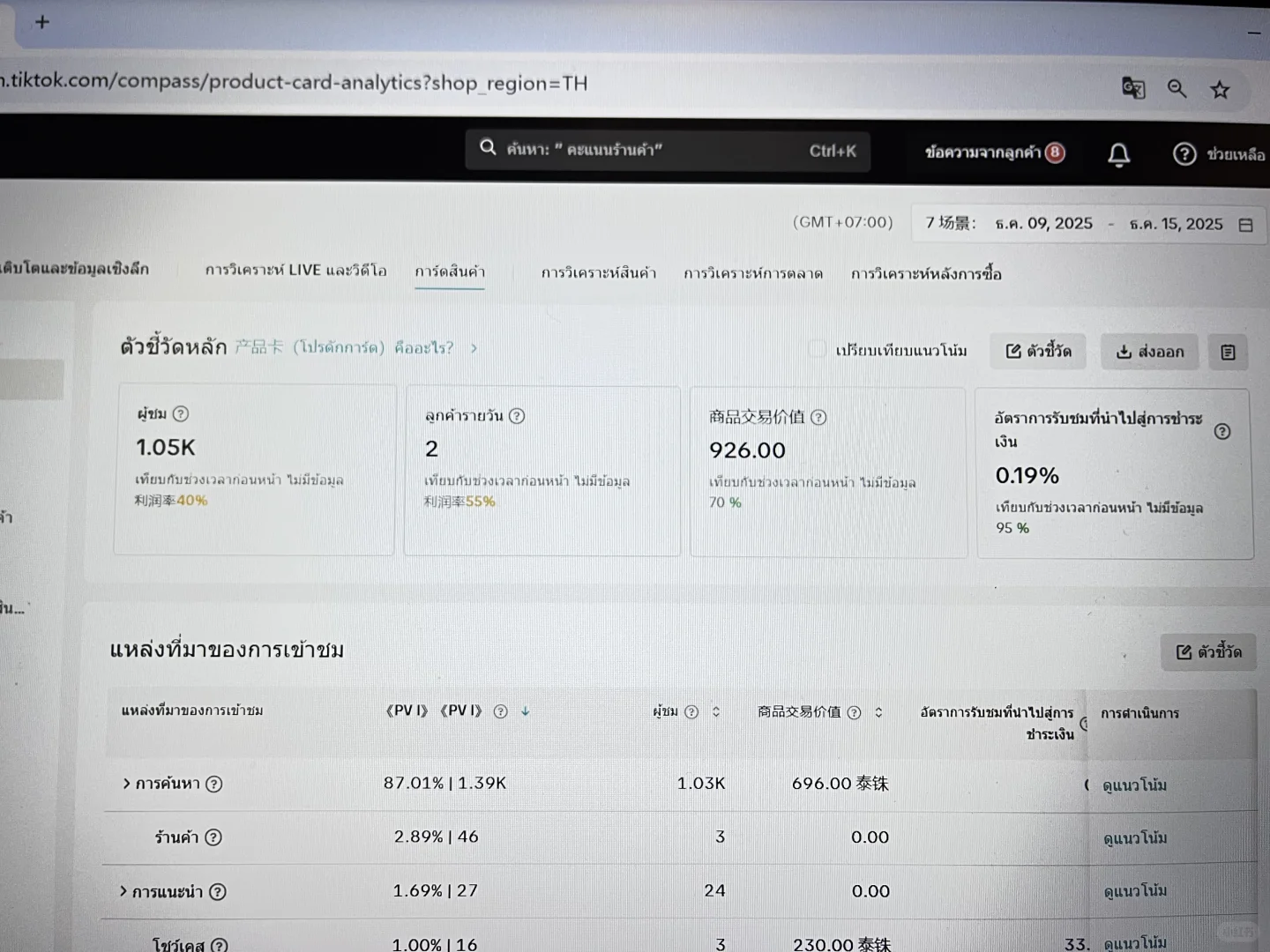The width and height of the screenshot is (1270, 952).
Task: Open the การวิเคราะห์สินค้า tab
Action: pyautogui.click(x=599, y=273)
